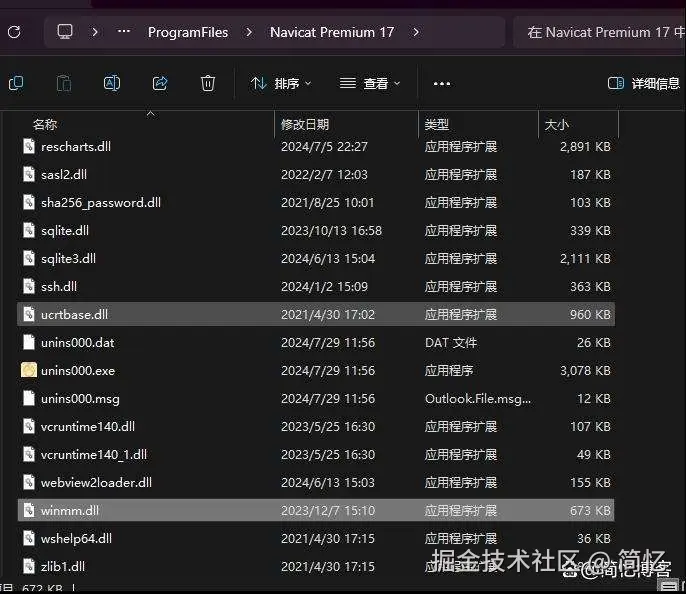Screen dimensions: 686x594
Task: Sort by 名称 column header
Action: (x=45, y=124)
